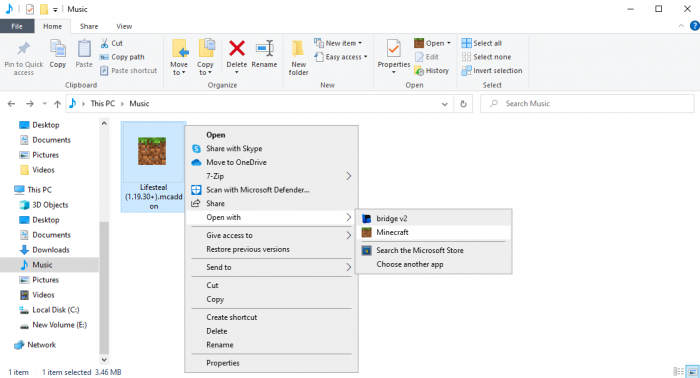This screenshot has width=700, height=378.
Task: Choose Move to OneDrive
Action: (271, 162)
